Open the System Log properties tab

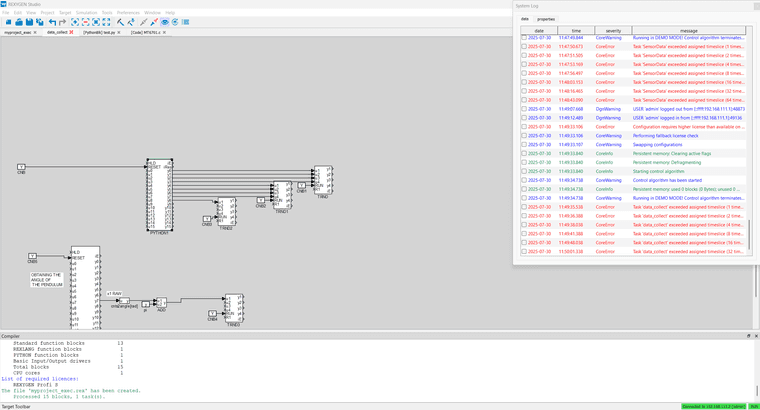click(x=546, y=19)
